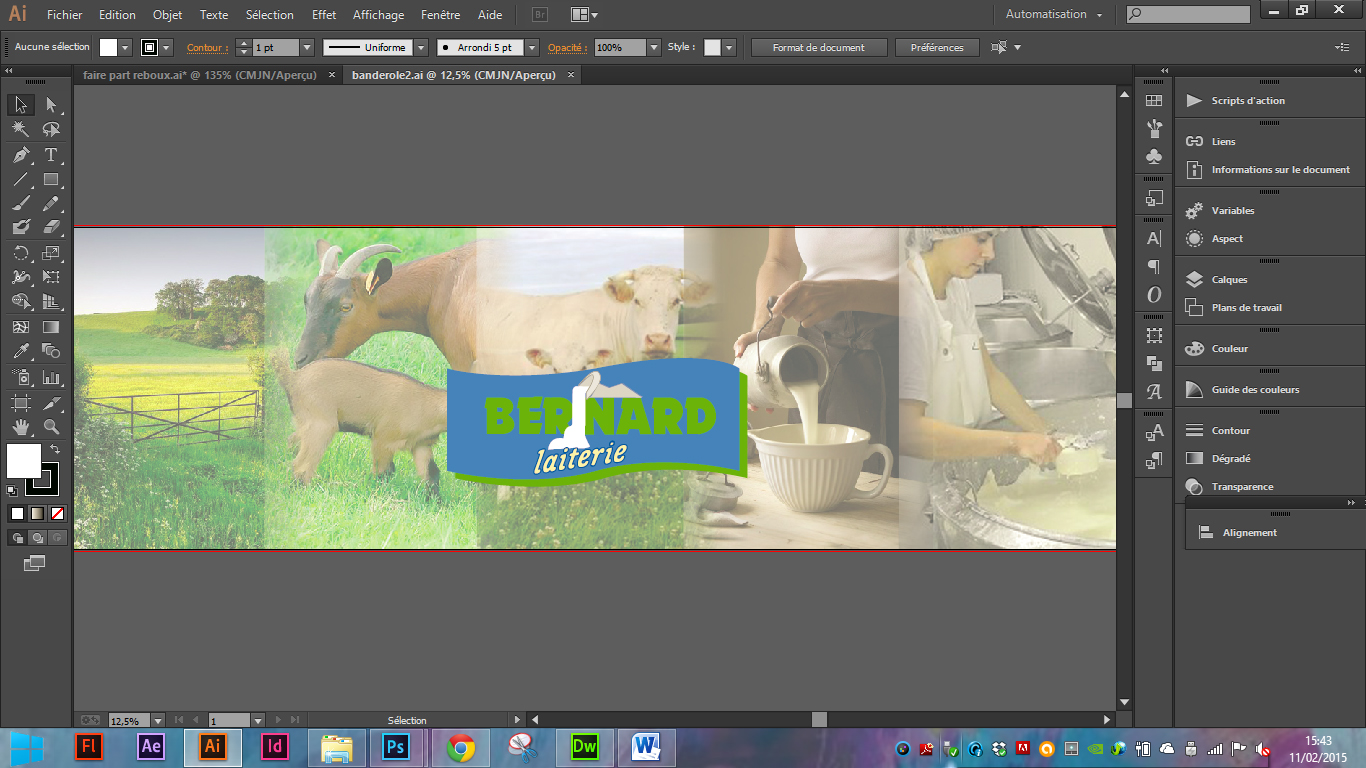The image size is (1366, 768).
Task: Set paint mode to Gradient
Action: 37,514
